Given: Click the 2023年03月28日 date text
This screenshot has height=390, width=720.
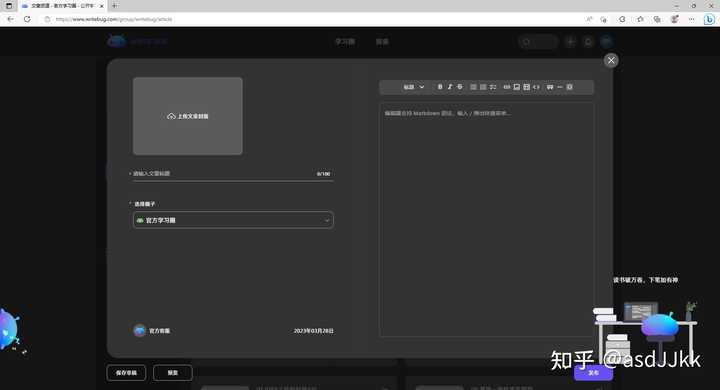Looking at the screenshot, I should point(314,331).
